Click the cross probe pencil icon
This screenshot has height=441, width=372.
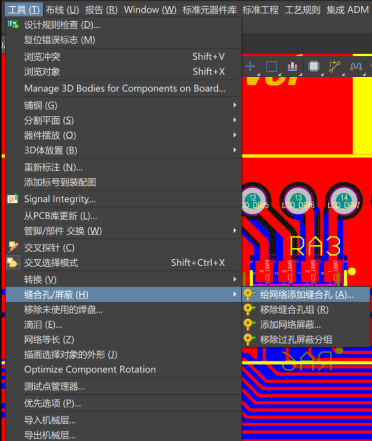click(13, 247)
